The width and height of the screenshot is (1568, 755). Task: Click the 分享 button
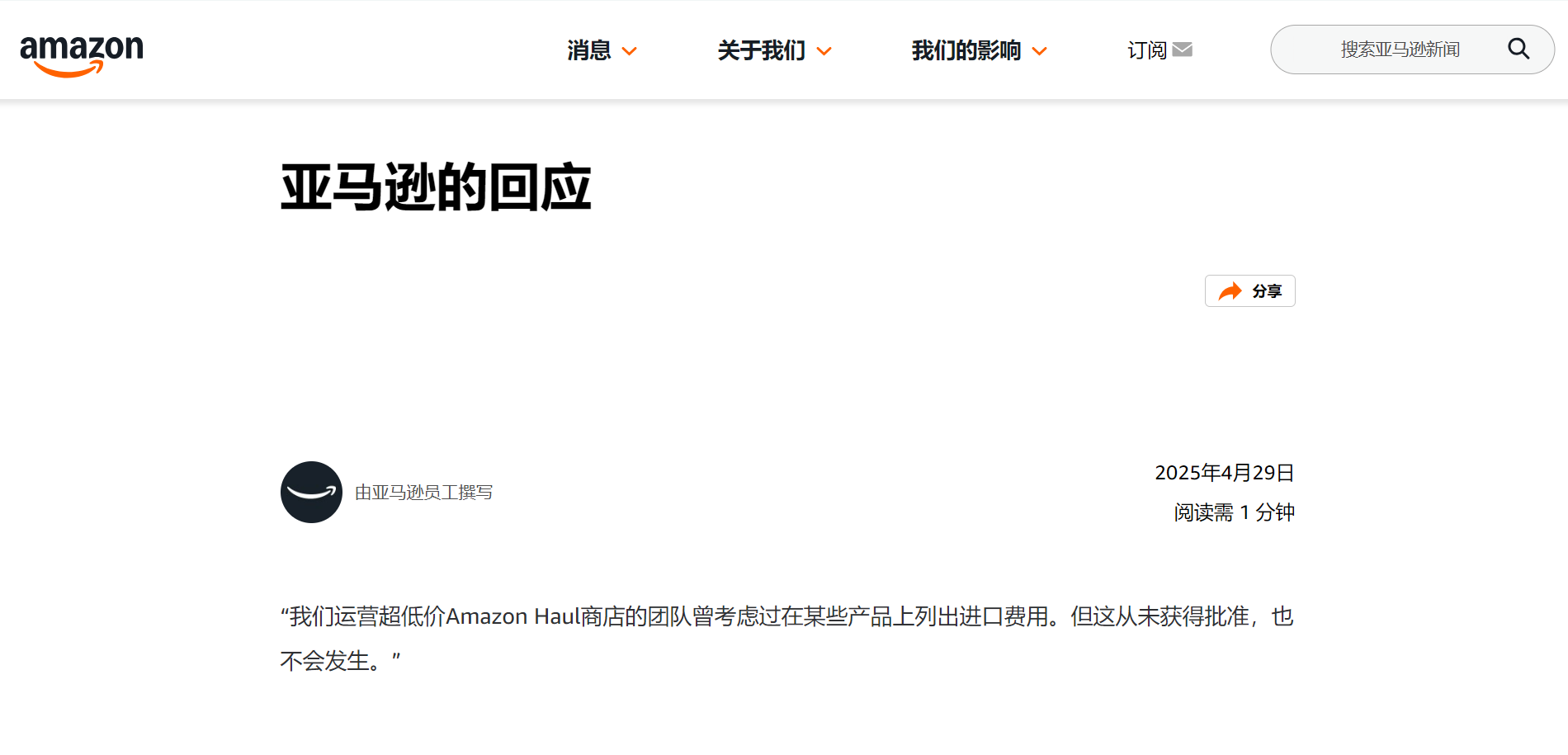click(1250, 291)
